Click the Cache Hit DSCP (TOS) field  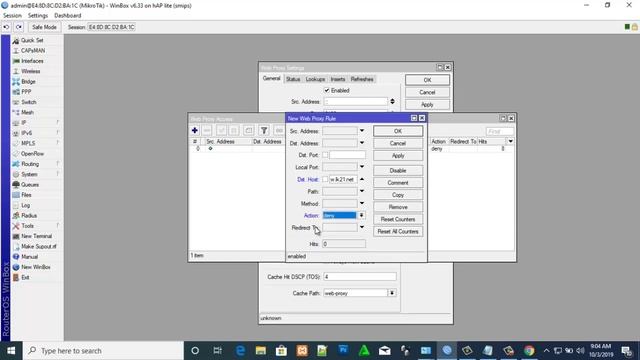click(360, 277)
